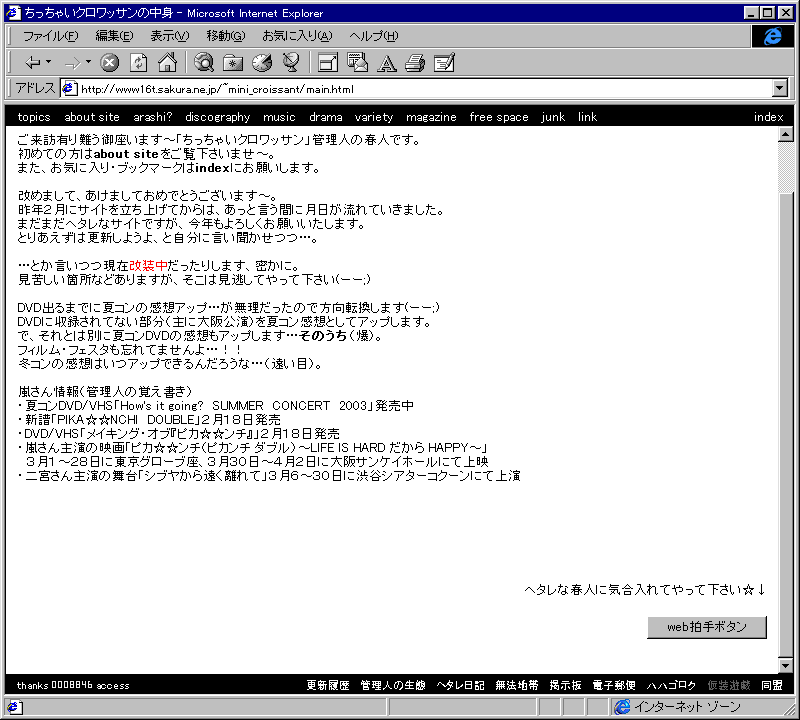The height and width of the screenshot is (720, 800).
Task: Open the junk link
Action: (553, 117)
